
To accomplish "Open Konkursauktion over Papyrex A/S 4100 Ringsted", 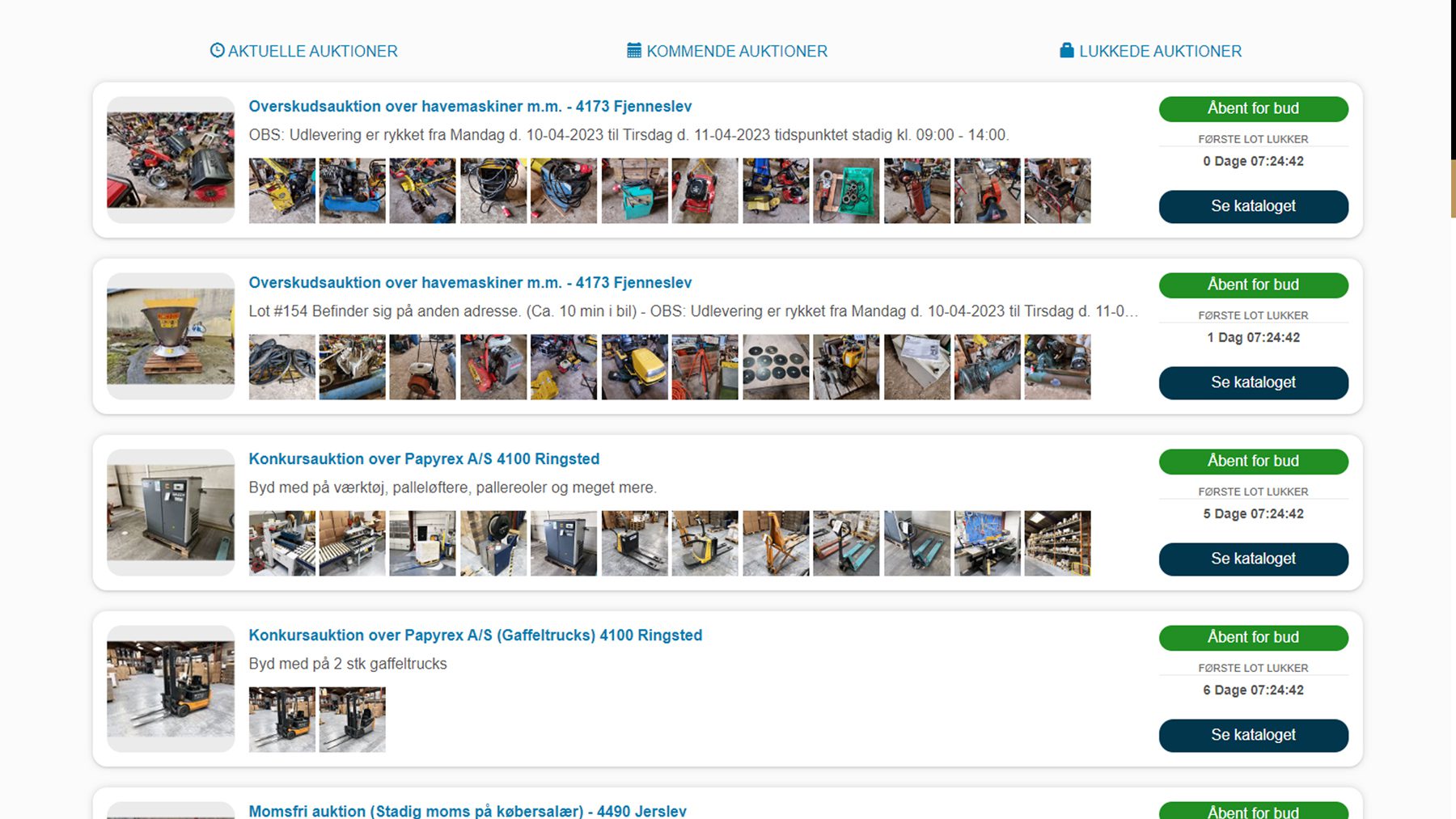I will 424,458.
